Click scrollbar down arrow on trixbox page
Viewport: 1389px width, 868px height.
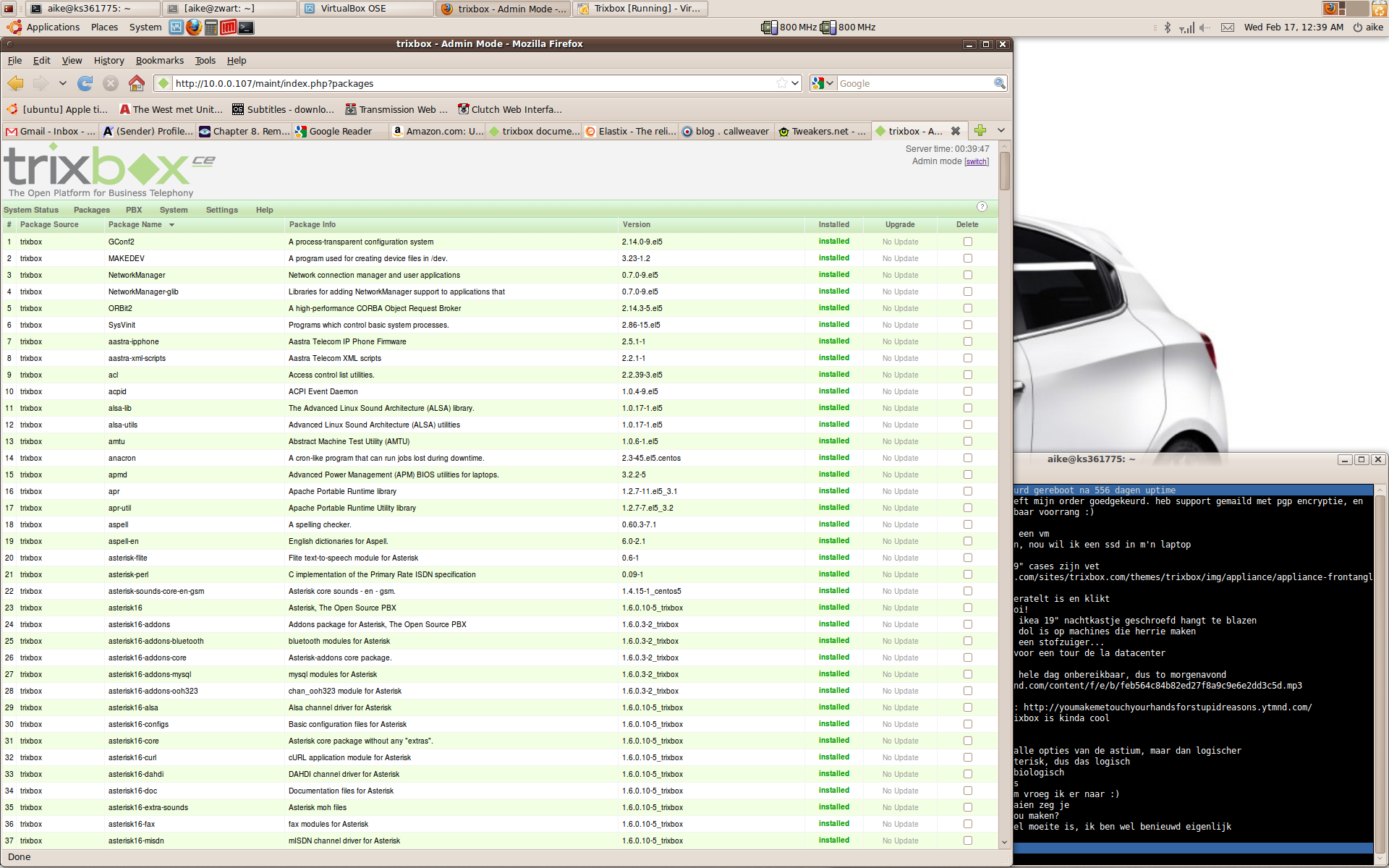(x=1004, y=843)
